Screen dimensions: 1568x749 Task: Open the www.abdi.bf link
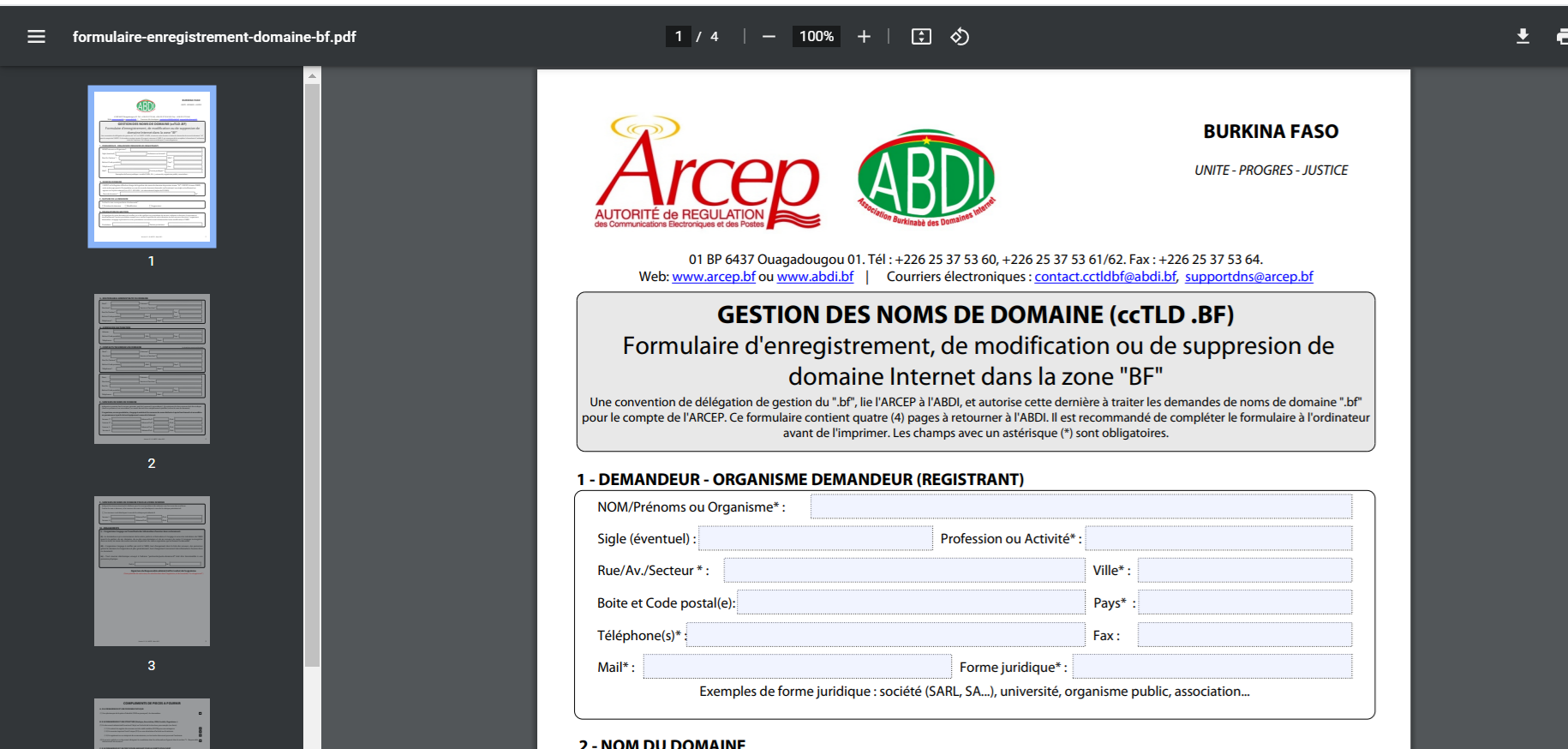click(815, 277)
